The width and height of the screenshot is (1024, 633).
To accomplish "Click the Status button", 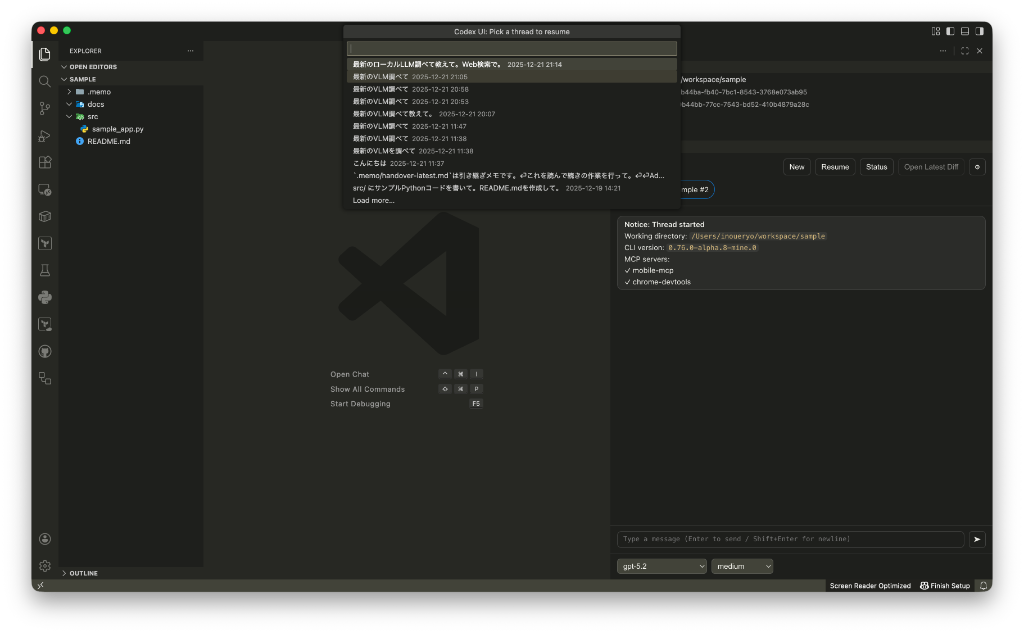I will point(876,167).
